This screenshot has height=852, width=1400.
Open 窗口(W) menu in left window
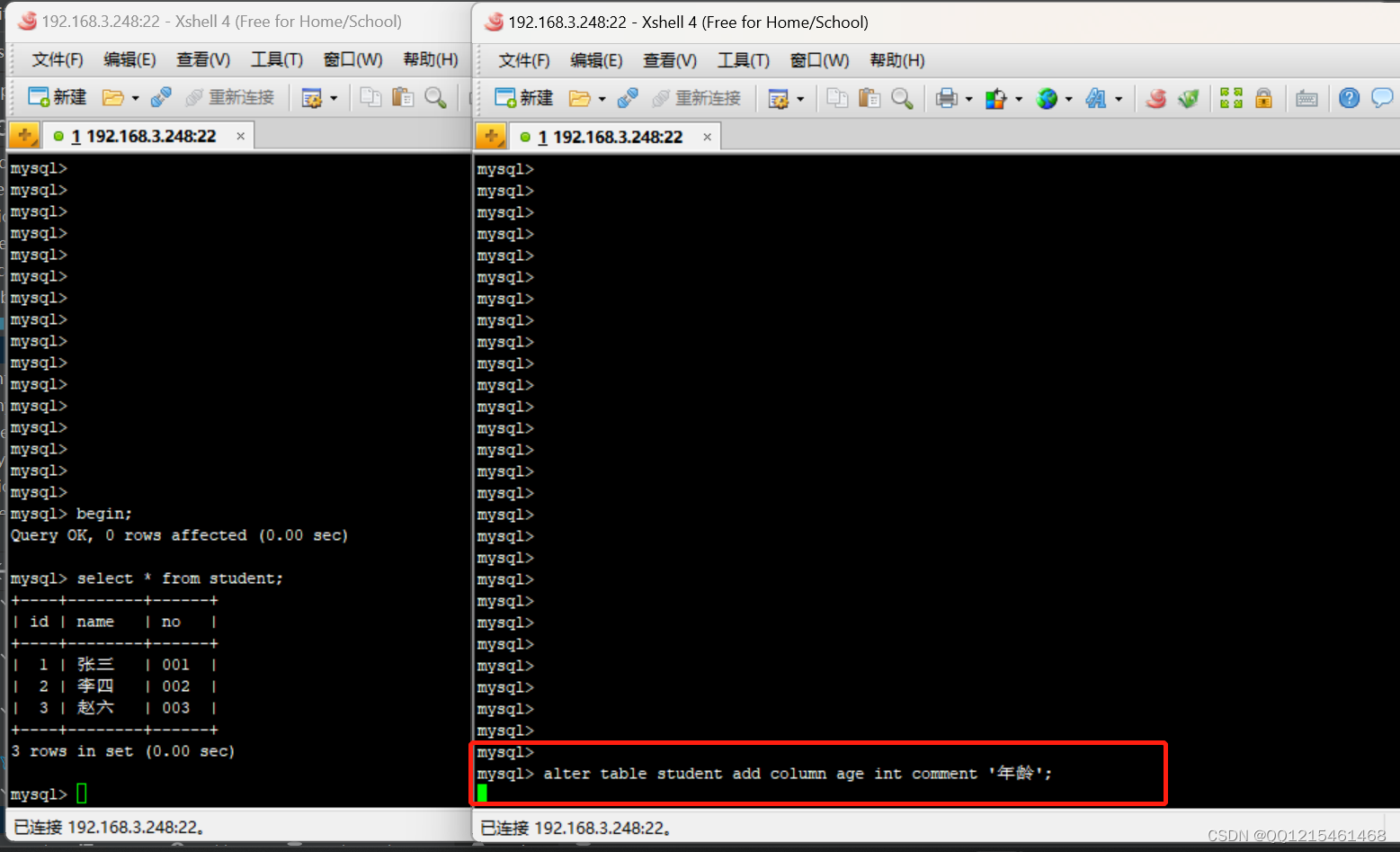(x=353, y=59)
